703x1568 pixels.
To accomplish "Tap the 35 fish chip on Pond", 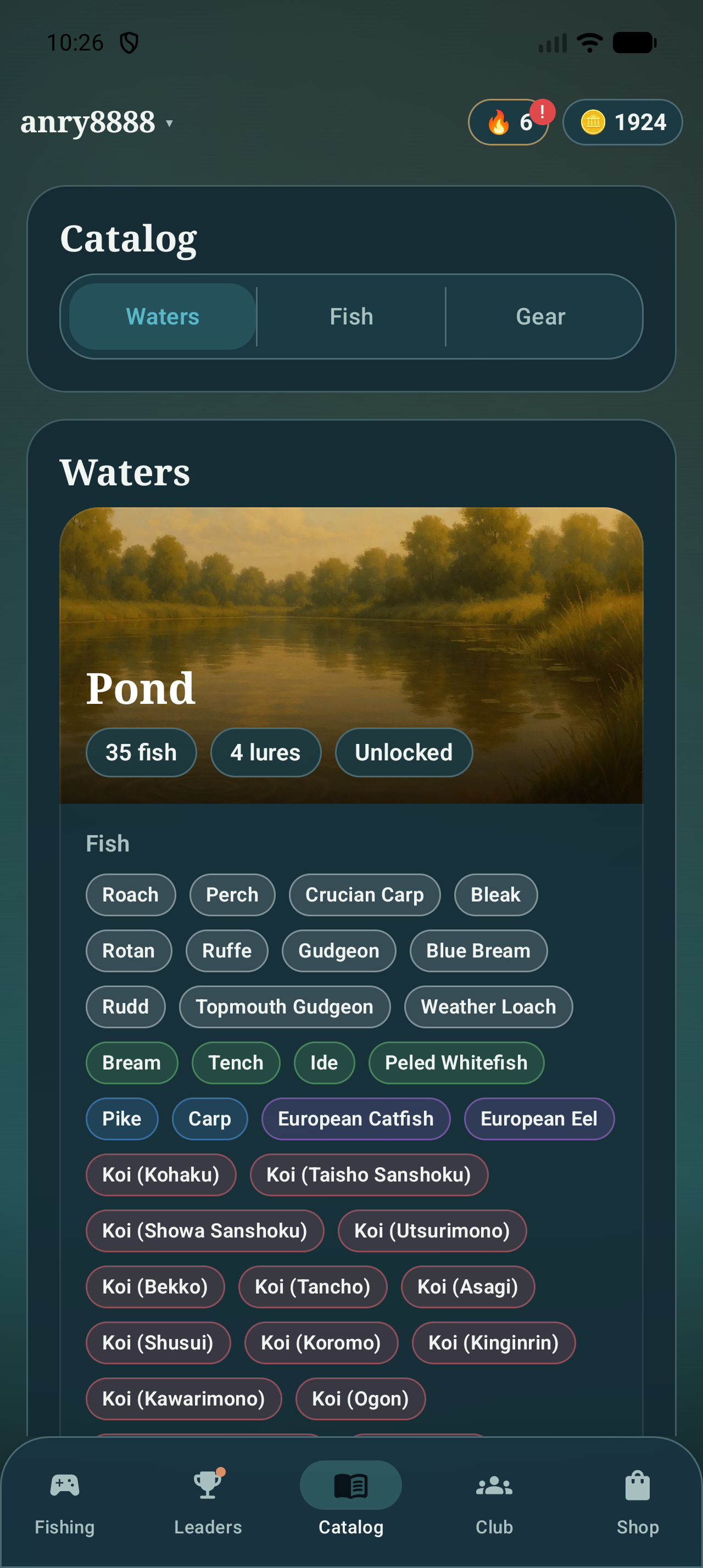I will click(x=141, y=752).
